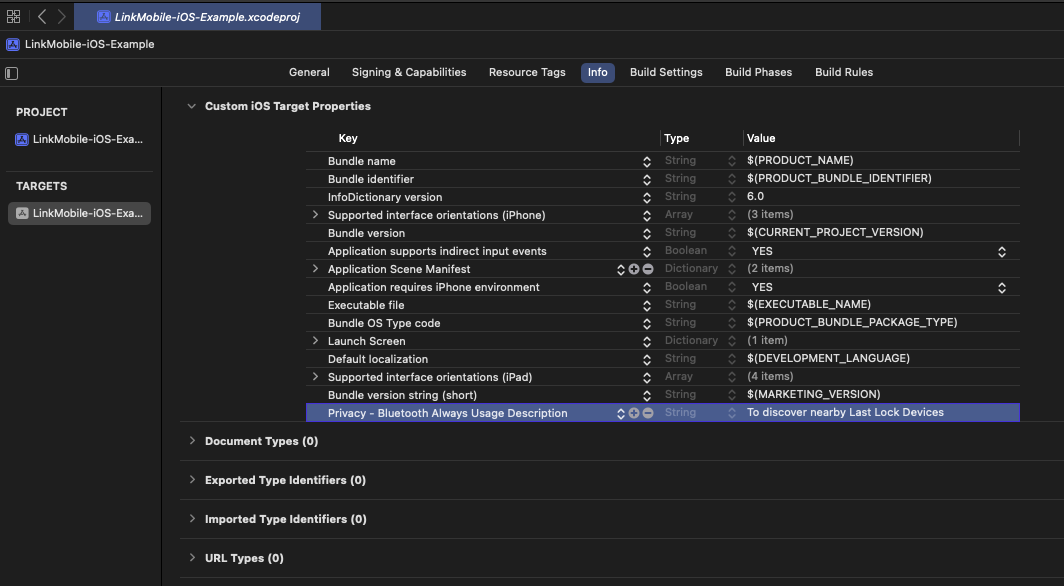Open key stepper for Bundle version row
Viewport: 1064px width, 586px height.
tap(647, 233)
